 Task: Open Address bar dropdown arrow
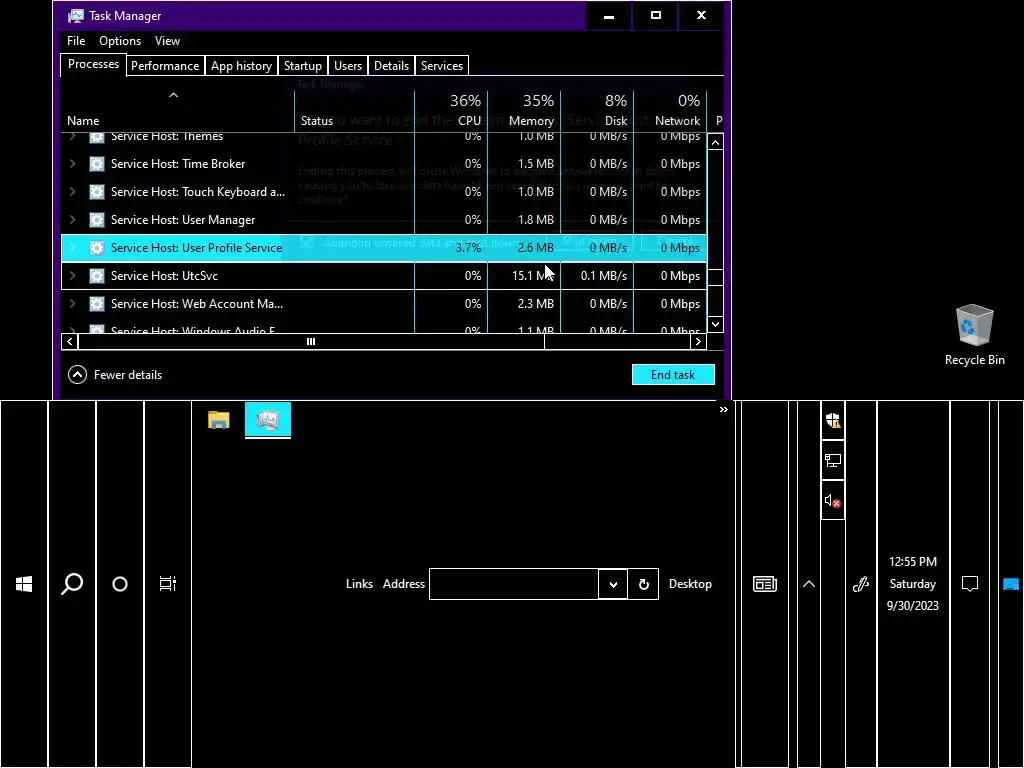tap(613, 584)
